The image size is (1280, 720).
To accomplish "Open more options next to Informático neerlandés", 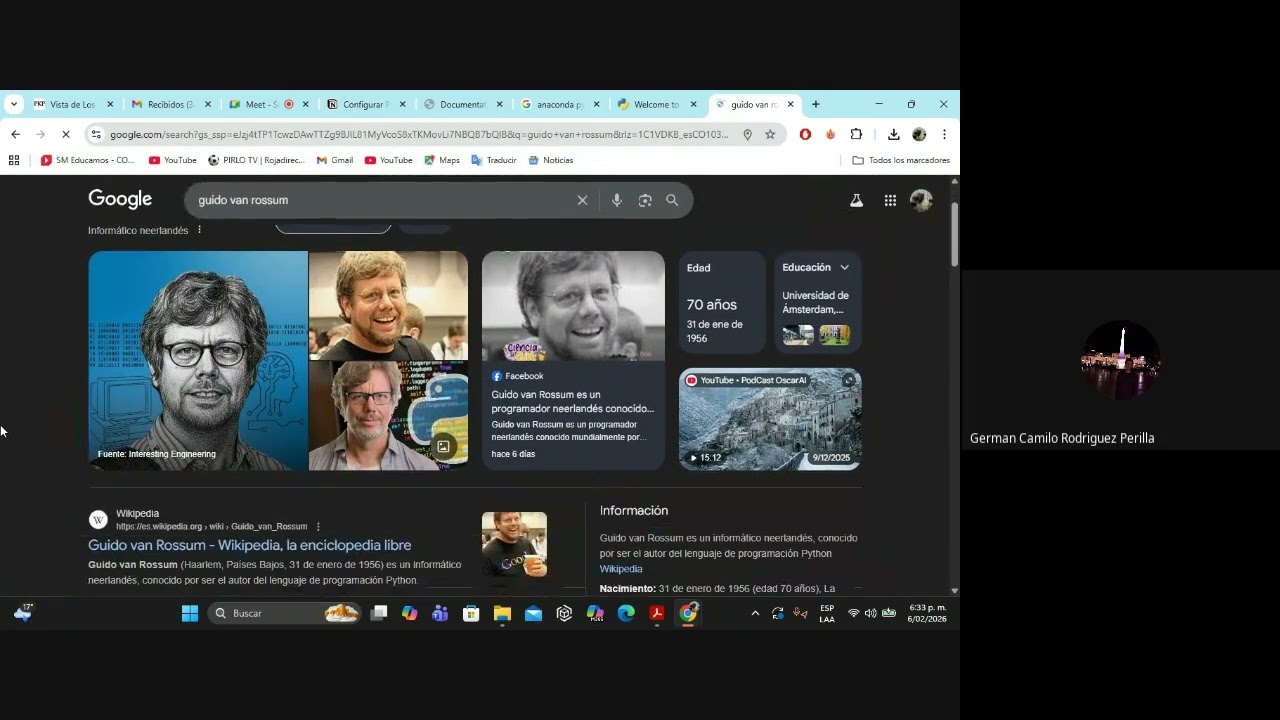I will tap(199, 230).
